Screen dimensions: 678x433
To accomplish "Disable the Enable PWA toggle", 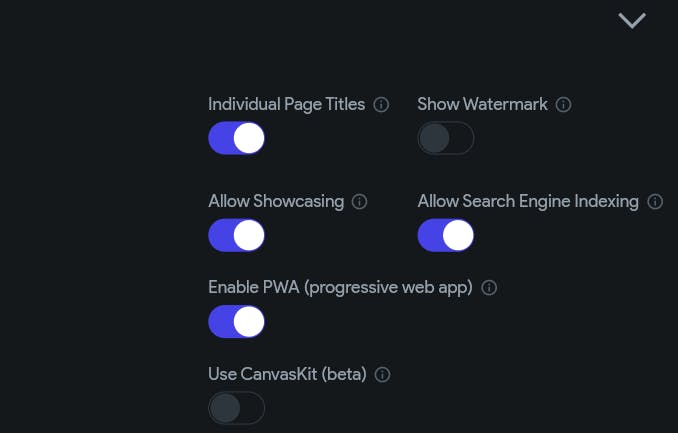I will click(236, 321).
